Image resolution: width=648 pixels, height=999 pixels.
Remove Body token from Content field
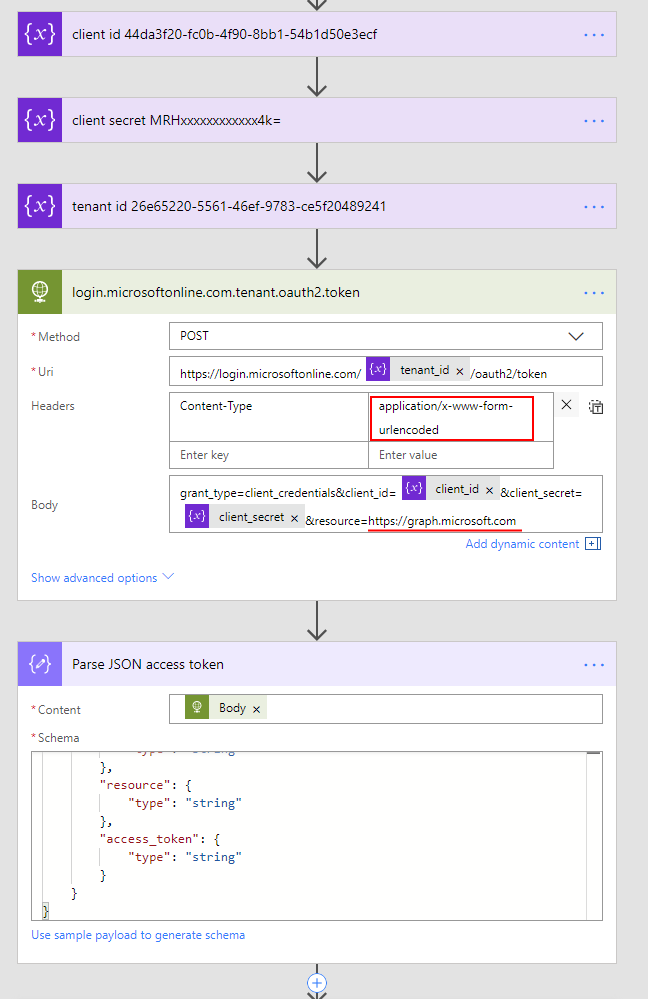click(x=257, y=709)
